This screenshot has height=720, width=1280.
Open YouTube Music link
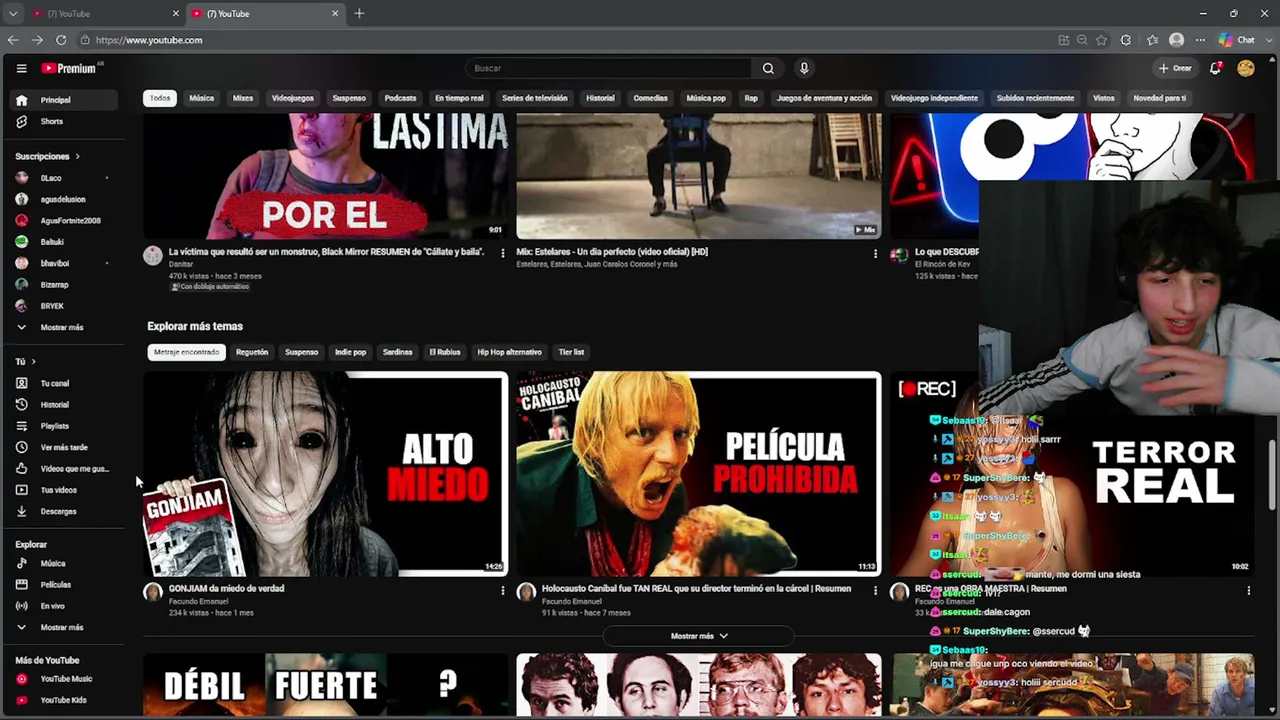coord(65,679)
